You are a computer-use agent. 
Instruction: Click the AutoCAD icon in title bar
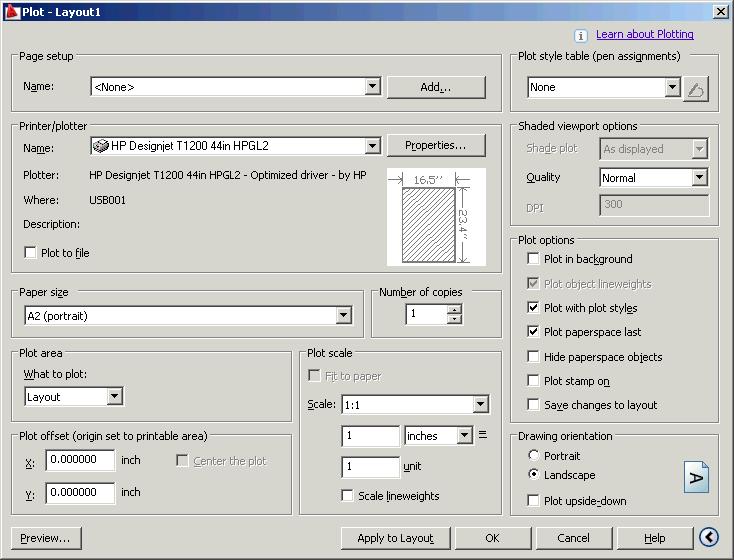(x=12, y=12)
